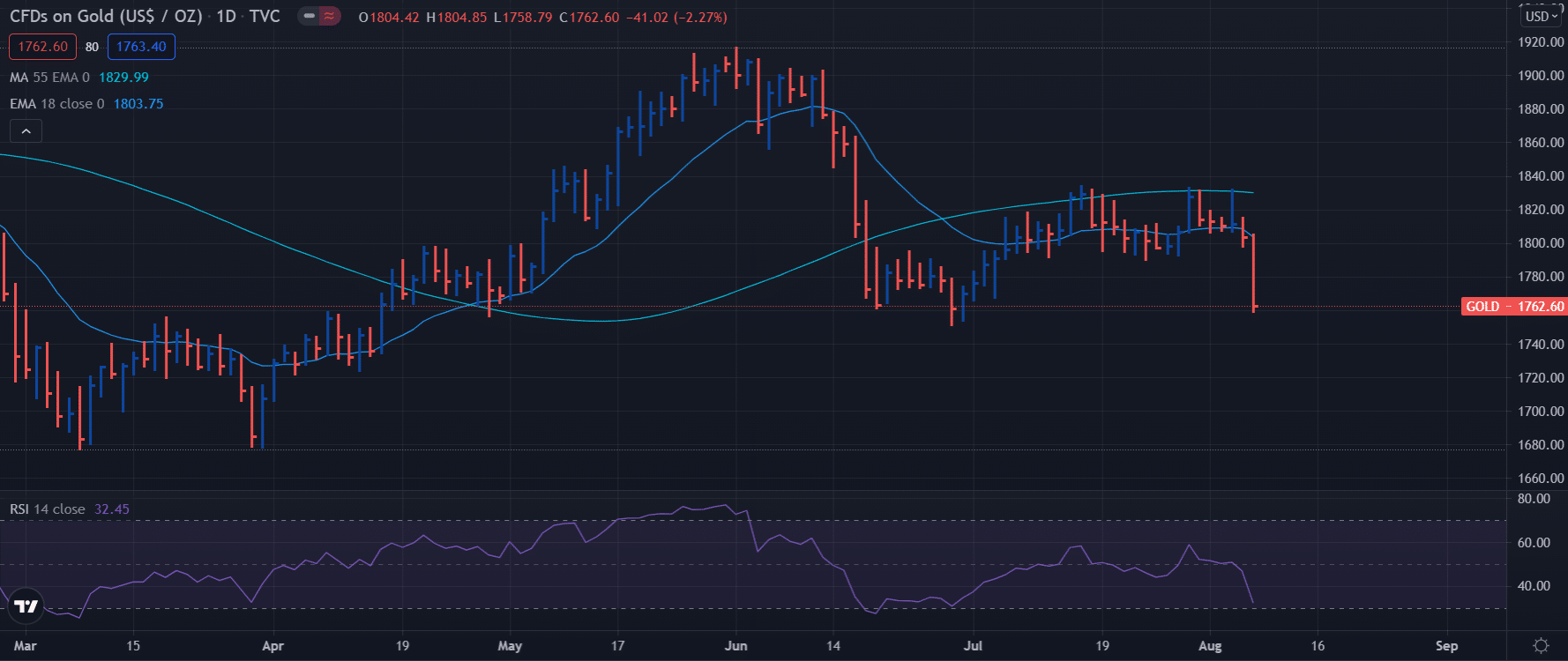The height and width of the screenshot is (661, 1568).
Task: Click the MA value 1829.99
Action: [x=123, y=78]
